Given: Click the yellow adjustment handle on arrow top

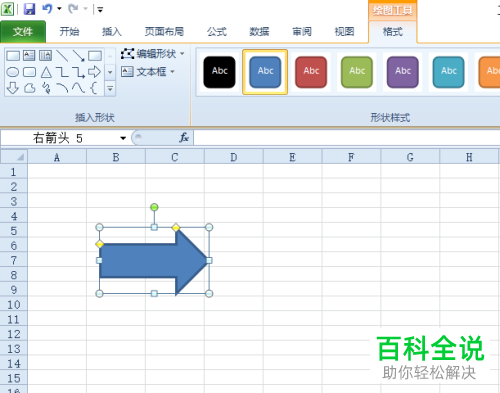Looking at the screenshot, I should pos(176,228).
